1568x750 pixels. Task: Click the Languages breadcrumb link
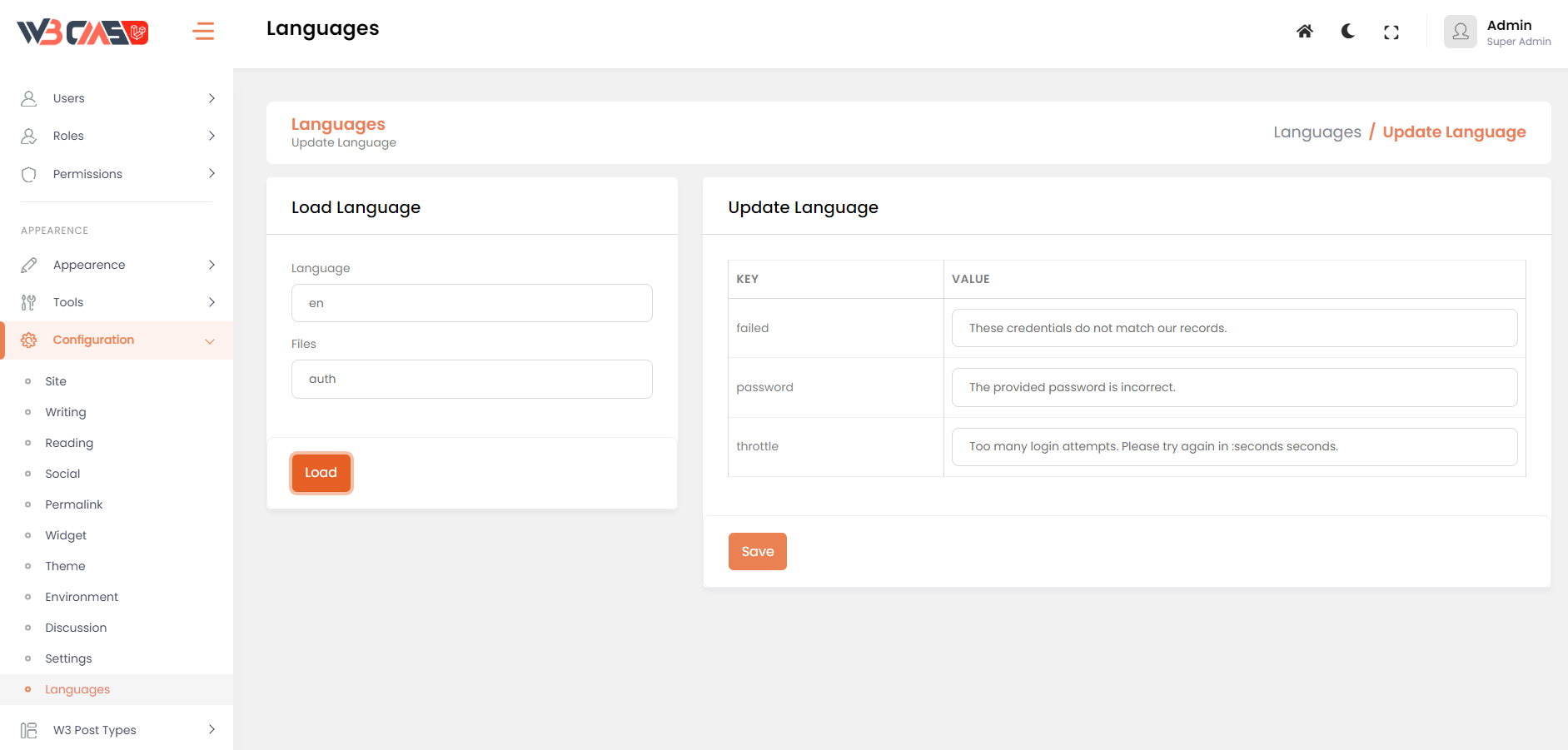point(1317,132)
